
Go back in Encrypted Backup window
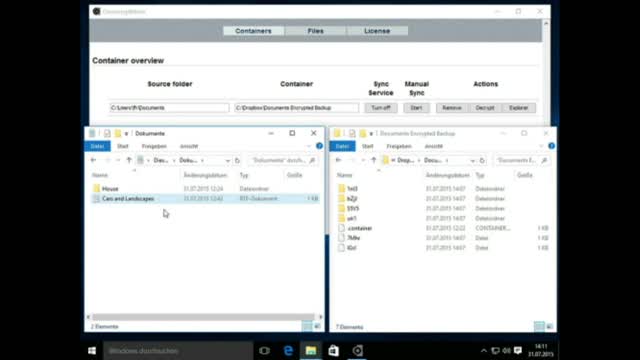(x=338, y=160)
